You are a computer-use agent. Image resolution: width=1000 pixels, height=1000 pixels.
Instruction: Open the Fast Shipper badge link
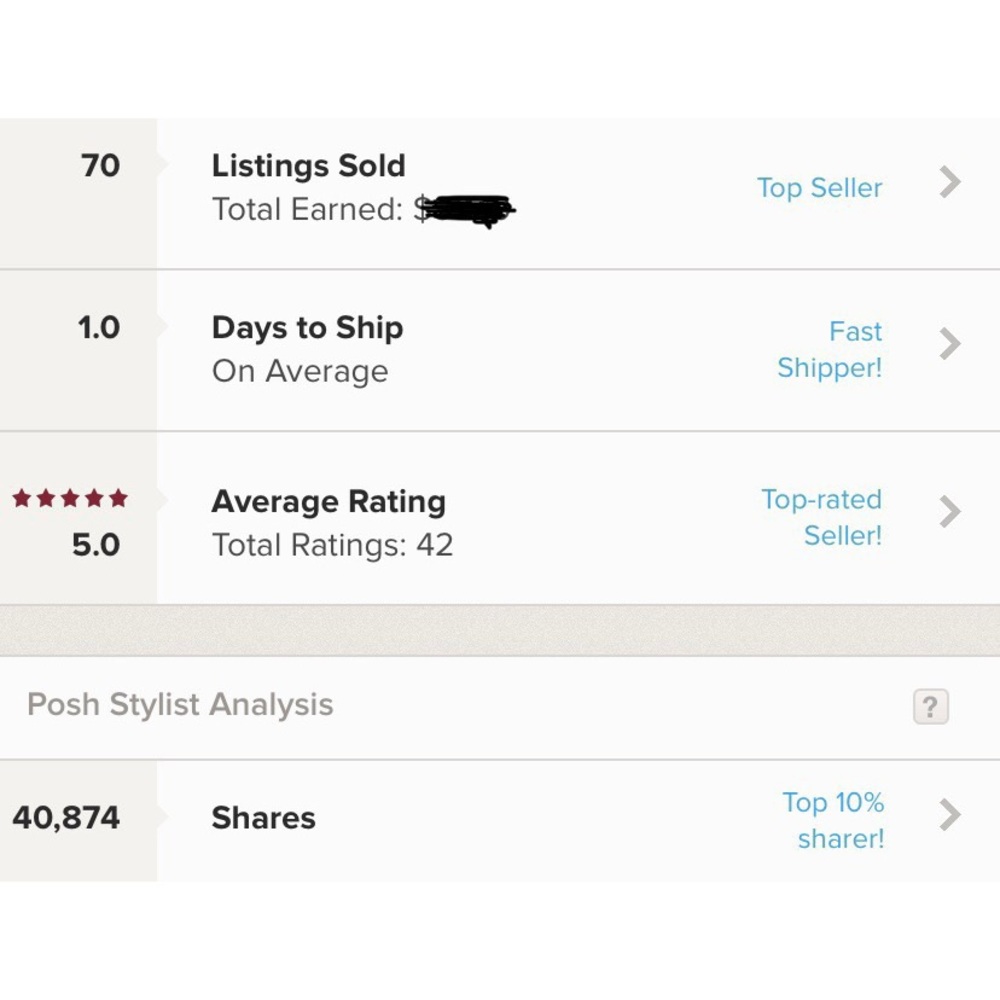coord(830,349)
